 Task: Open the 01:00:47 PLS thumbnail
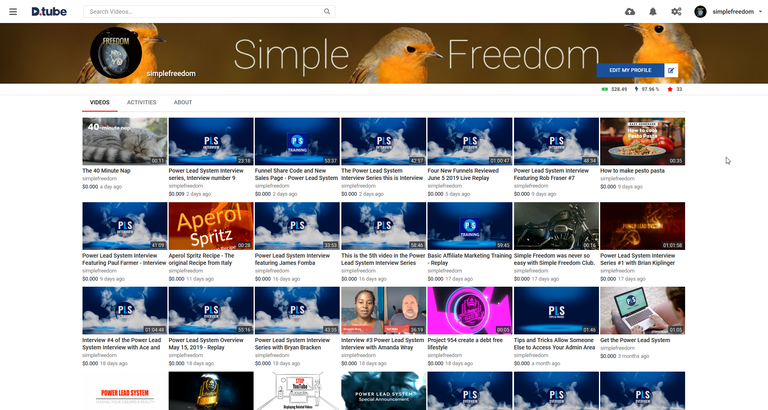470,141
